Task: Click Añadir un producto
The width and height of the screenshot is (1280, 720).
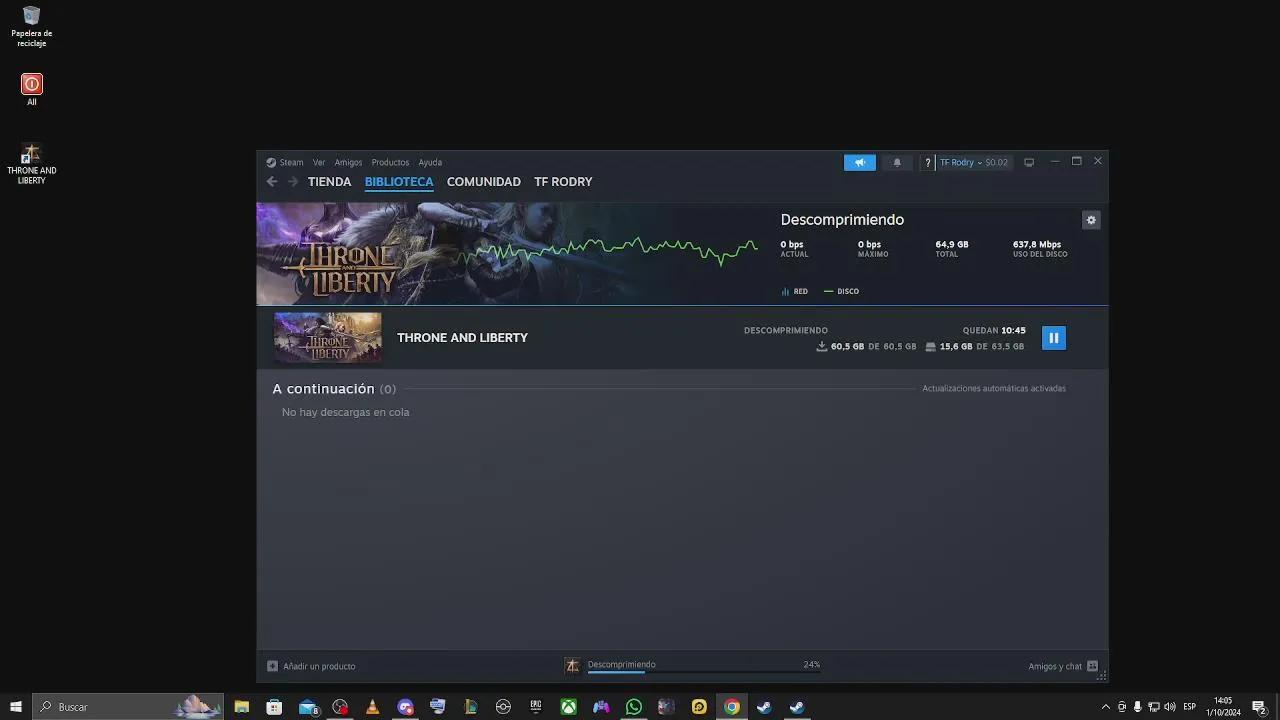Action: coord(313,666)
